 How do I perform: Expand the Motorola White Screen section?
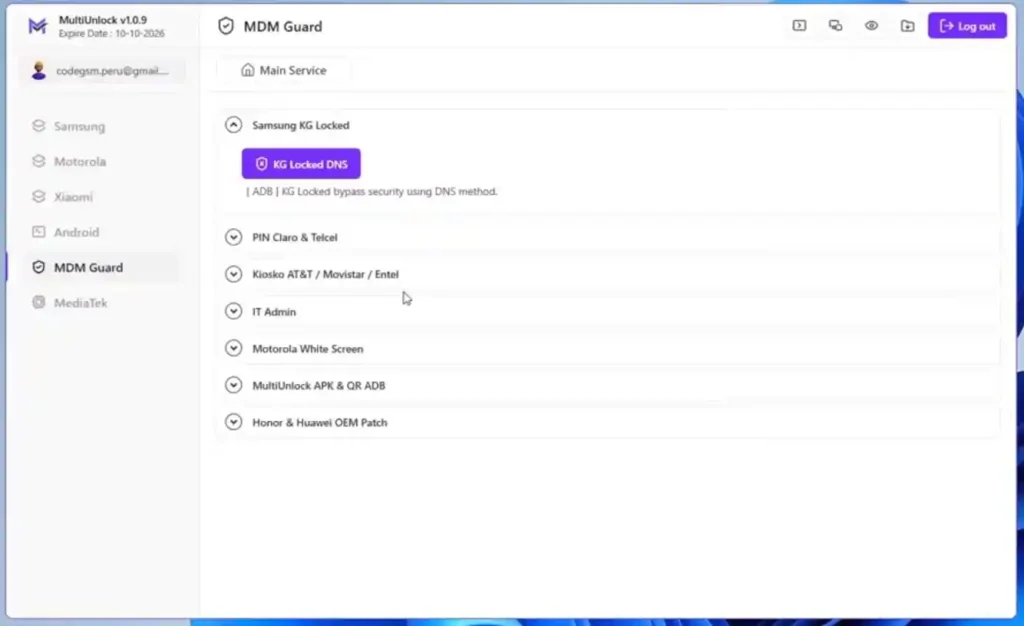[233, 349]
